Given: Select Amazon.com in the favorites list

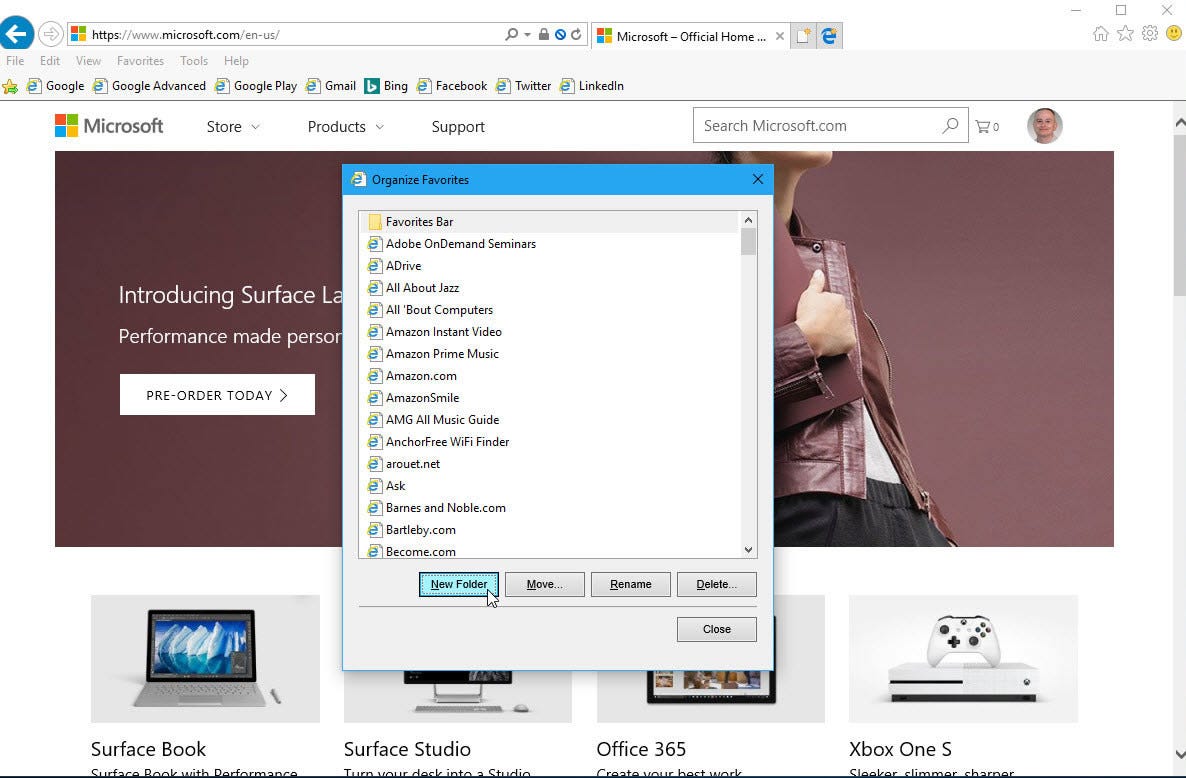Looking at the screenshot, I should (x=420, y=376).
